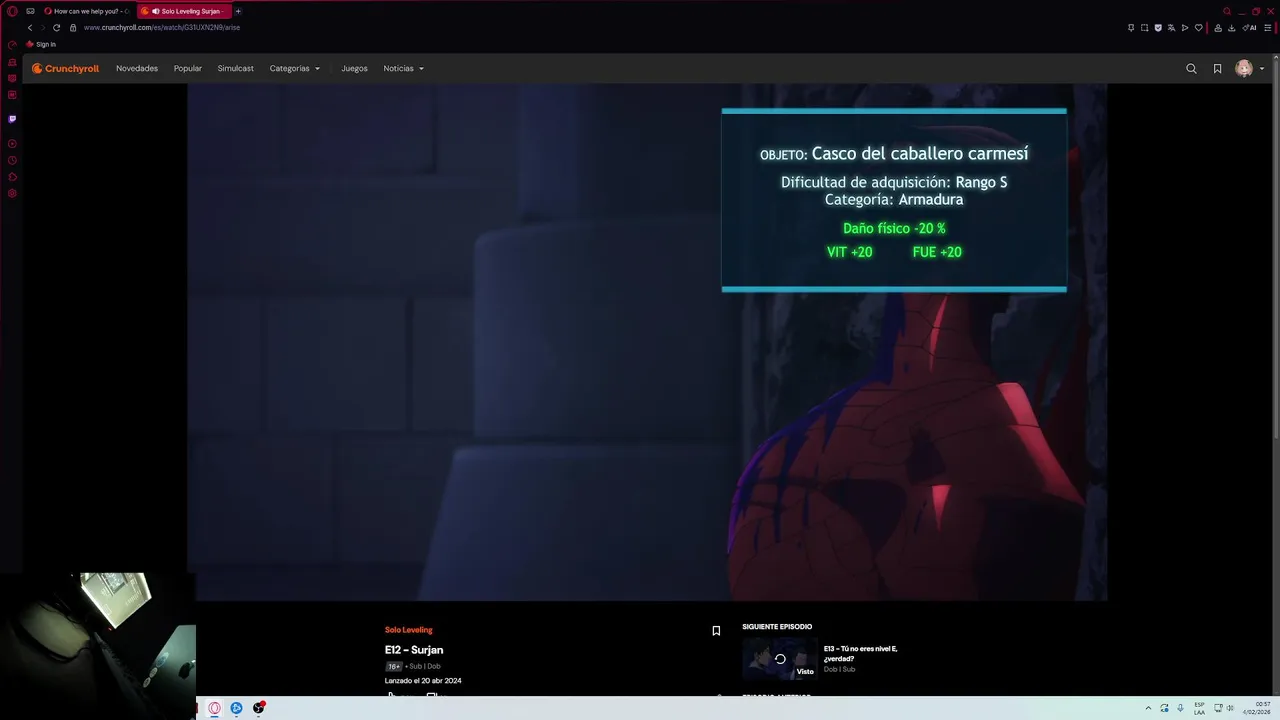
Task: Search in tabs magnifier icon
Action: tap(1227, 11)
